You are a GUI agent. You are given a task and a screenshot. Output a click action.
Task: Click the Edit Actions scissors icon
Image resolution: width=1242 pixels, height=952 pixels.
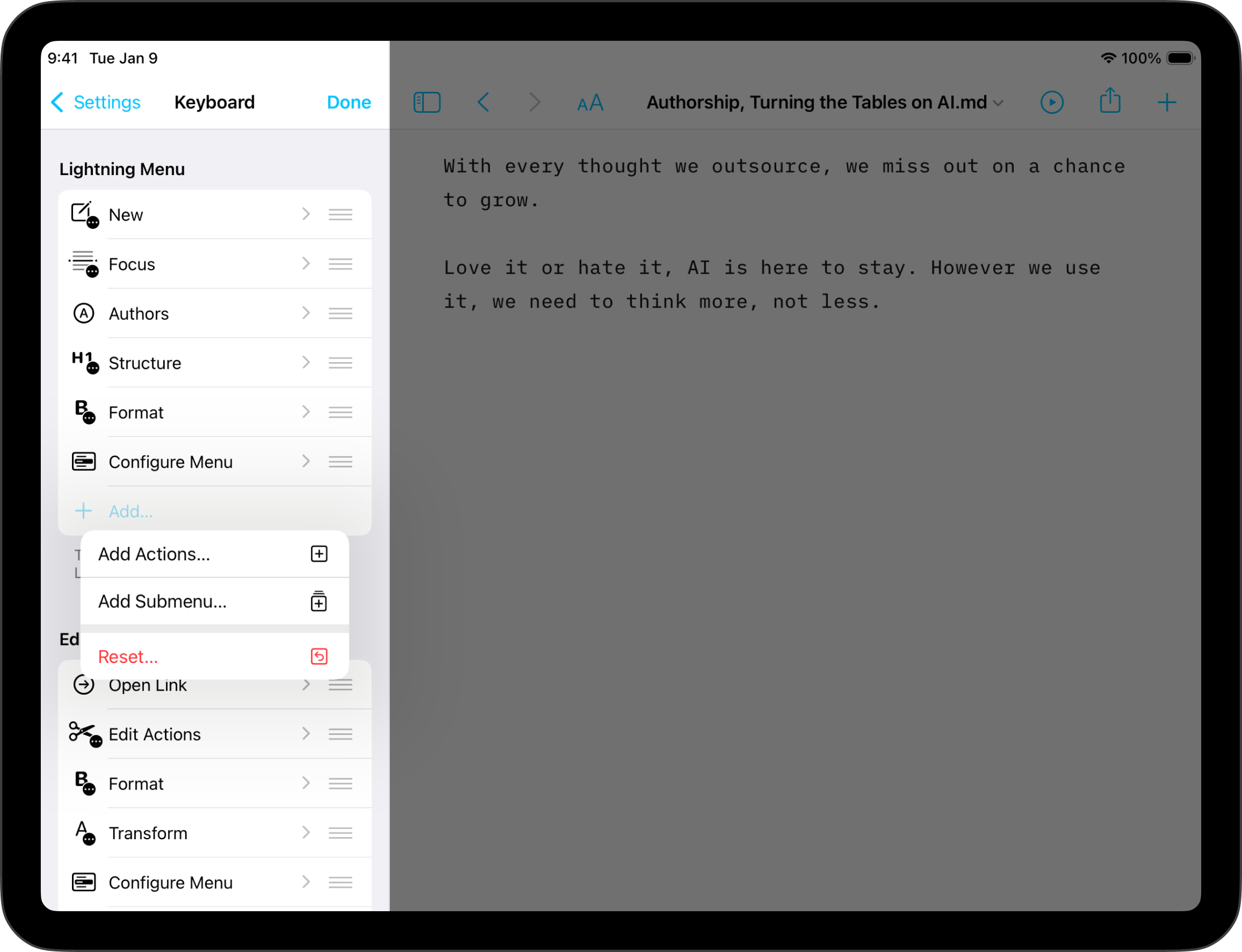(x=84, y=733)
